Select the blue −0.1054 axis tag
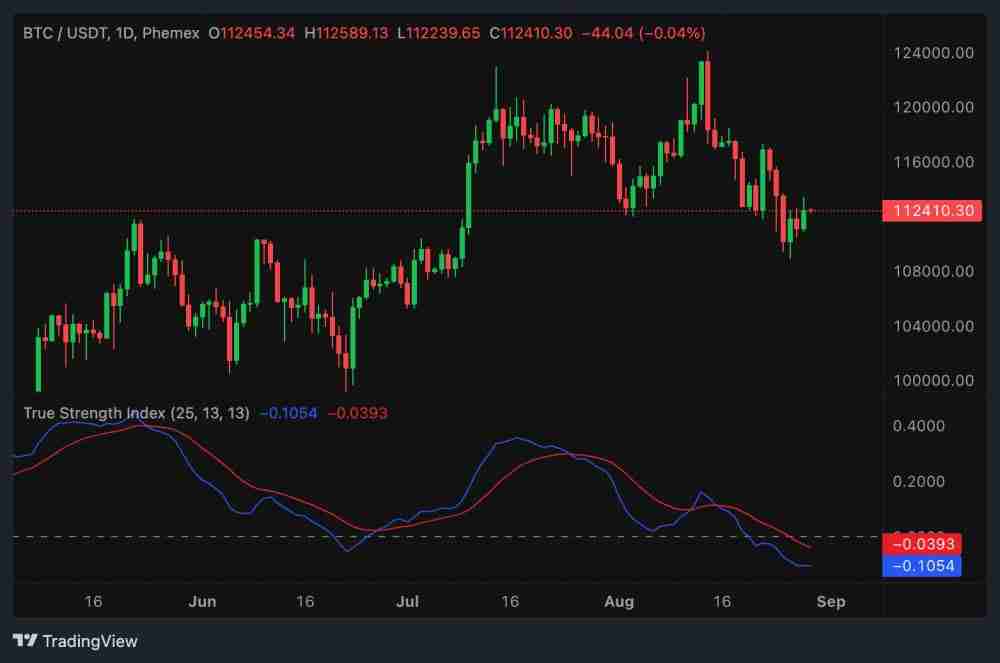Image resolution: width=1000 pixels, height=663 pixels. tap(921, 567)
